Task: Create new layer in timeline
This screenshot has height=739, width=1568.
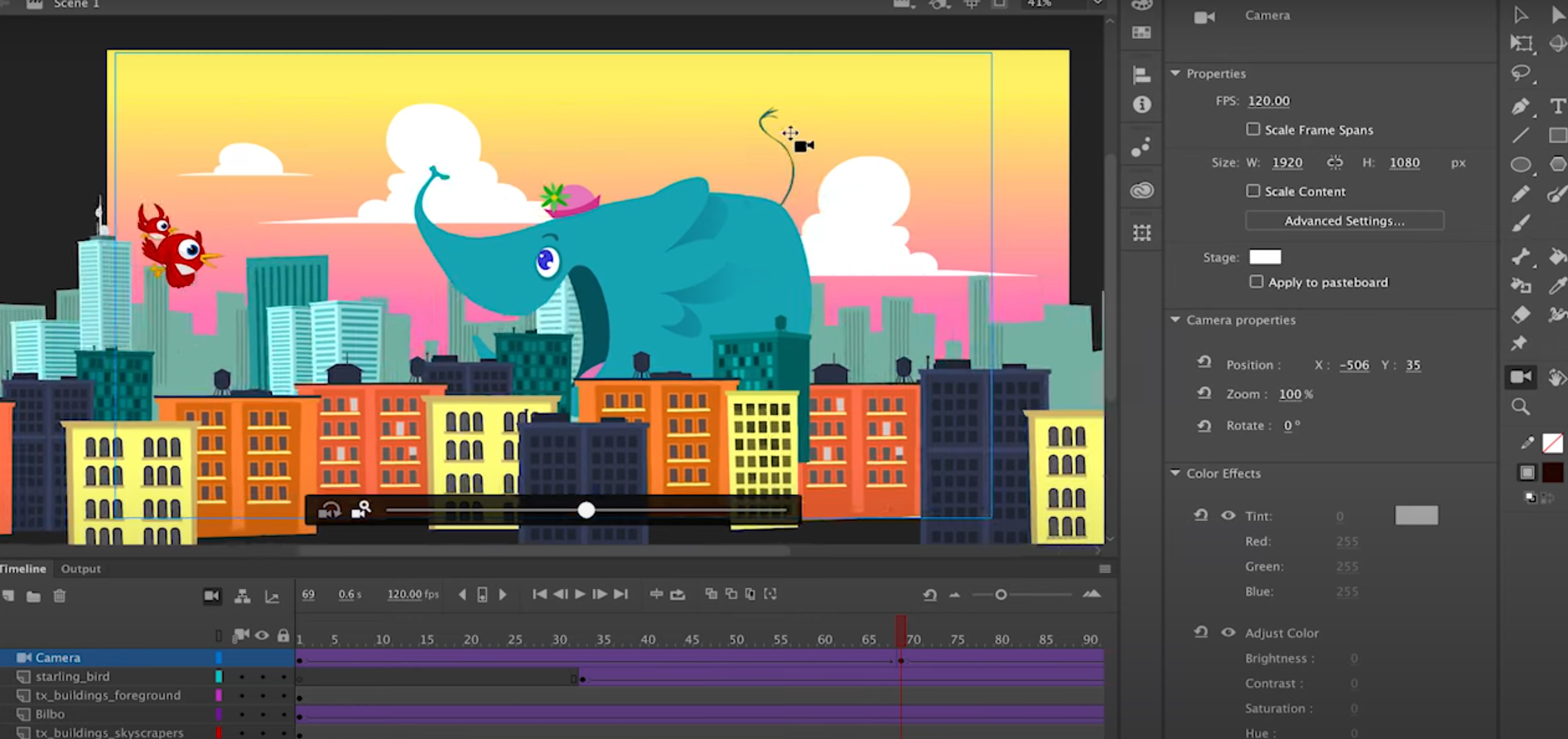Action: pyautogui.click(x=8, y=596)
